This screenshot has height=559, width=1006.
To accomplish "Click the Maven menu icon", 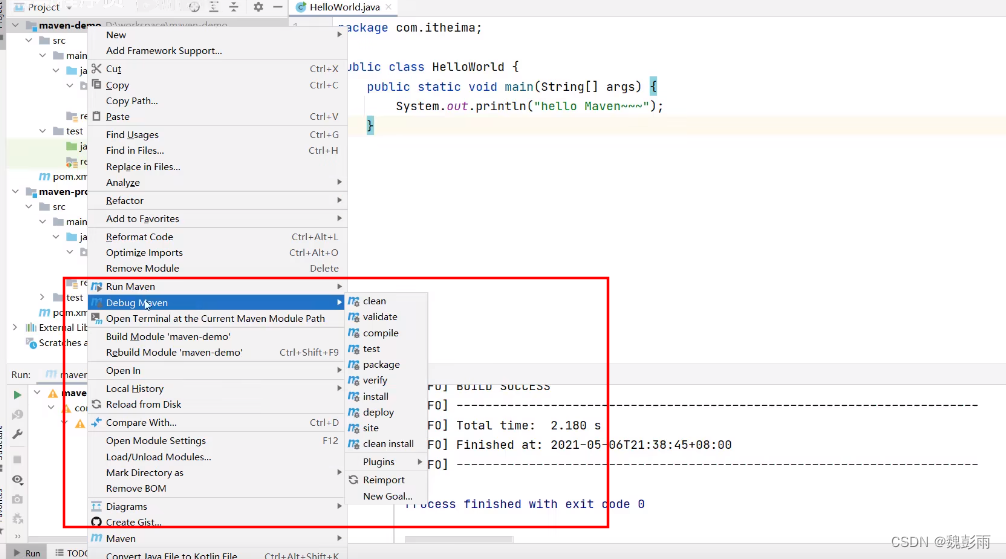I will (96, 538).
